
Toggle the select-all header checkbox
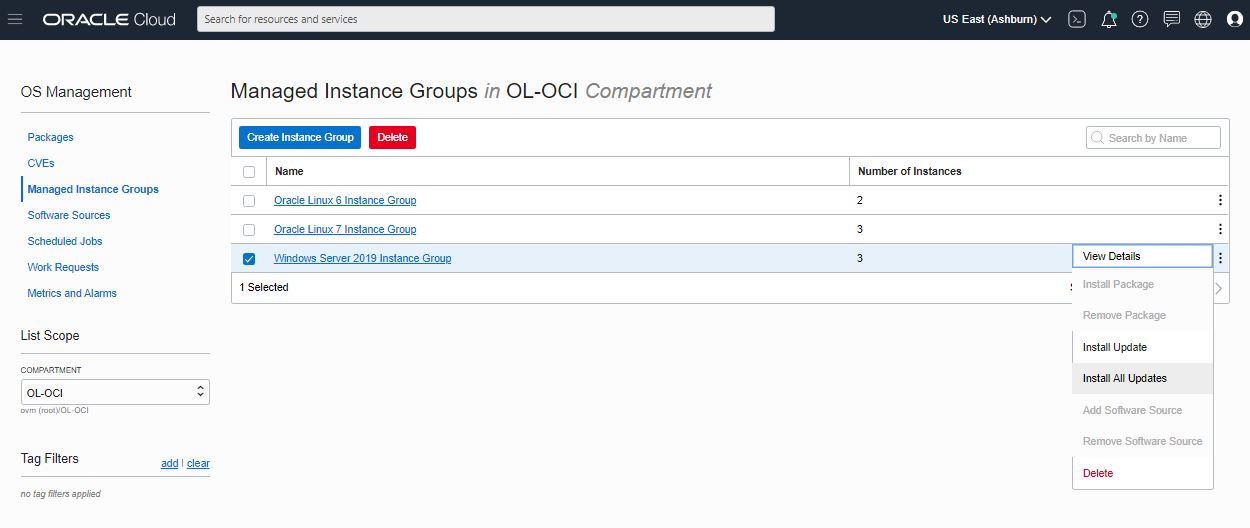[249, 172]
